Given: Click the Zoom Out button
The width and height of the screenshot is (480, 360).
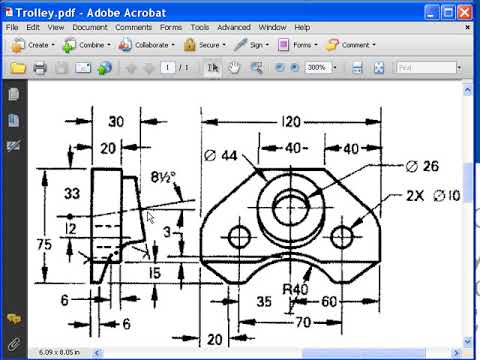Looking at the screenshot, I should click(280, 68).
